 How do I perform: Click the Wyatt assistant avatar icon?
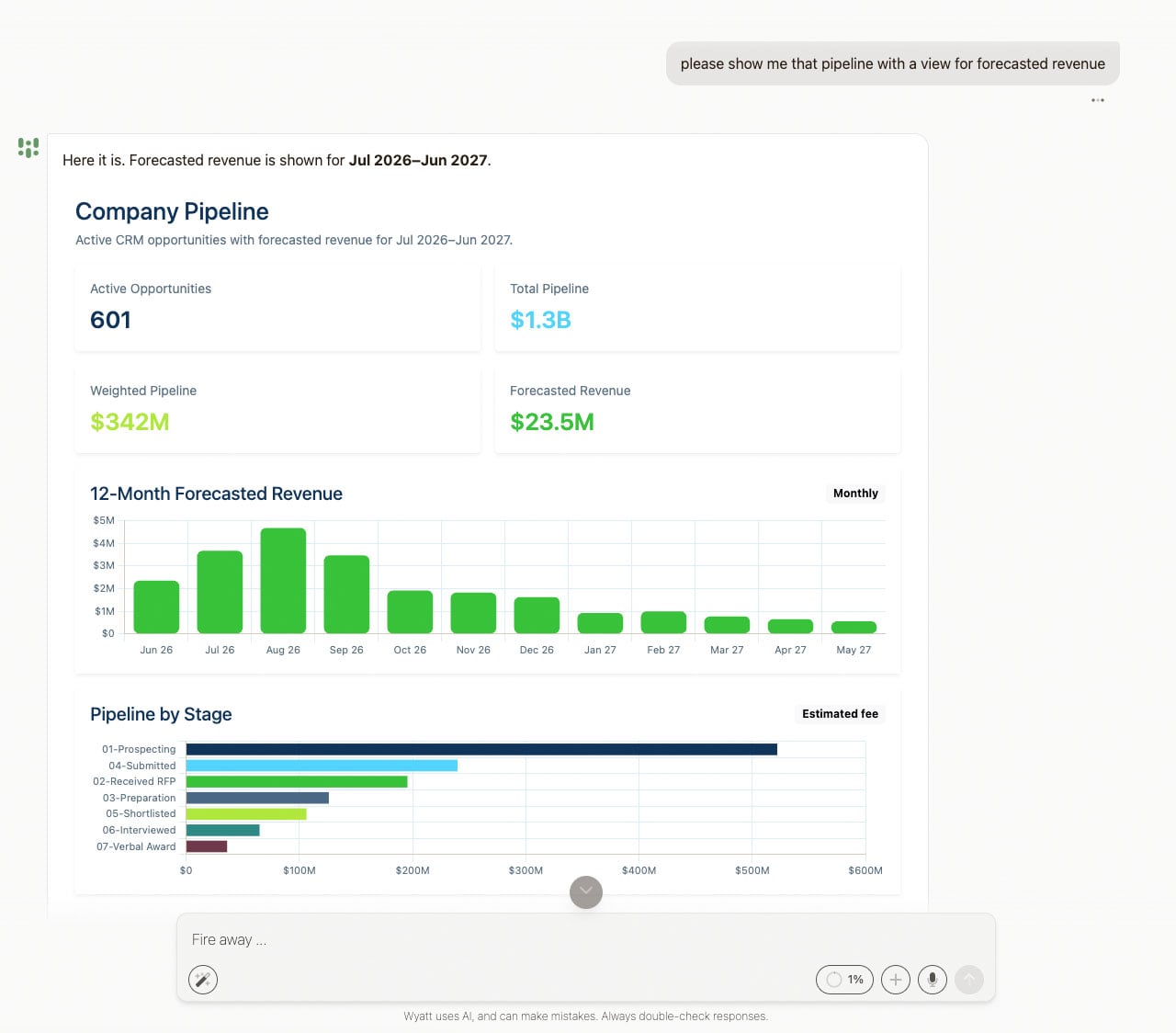tap(28, 147)
